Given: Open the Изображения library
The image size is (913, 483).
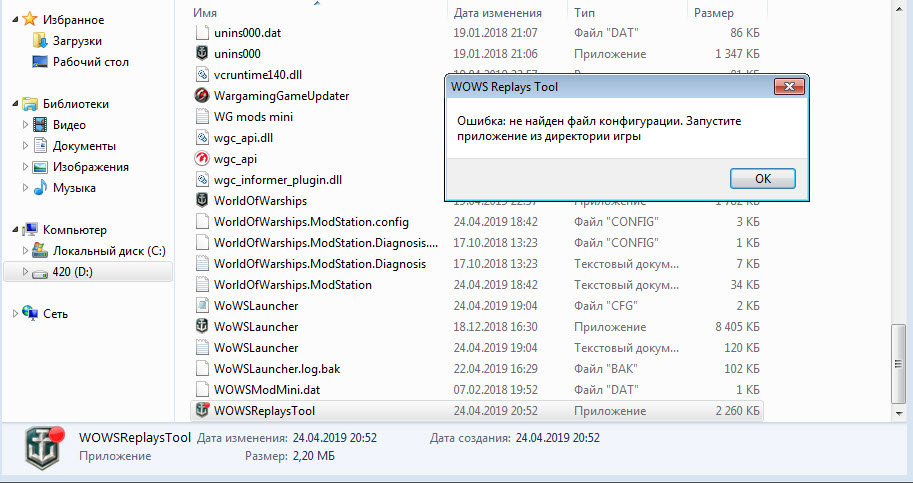Looking at the screenshot, I should coord(90,167).
